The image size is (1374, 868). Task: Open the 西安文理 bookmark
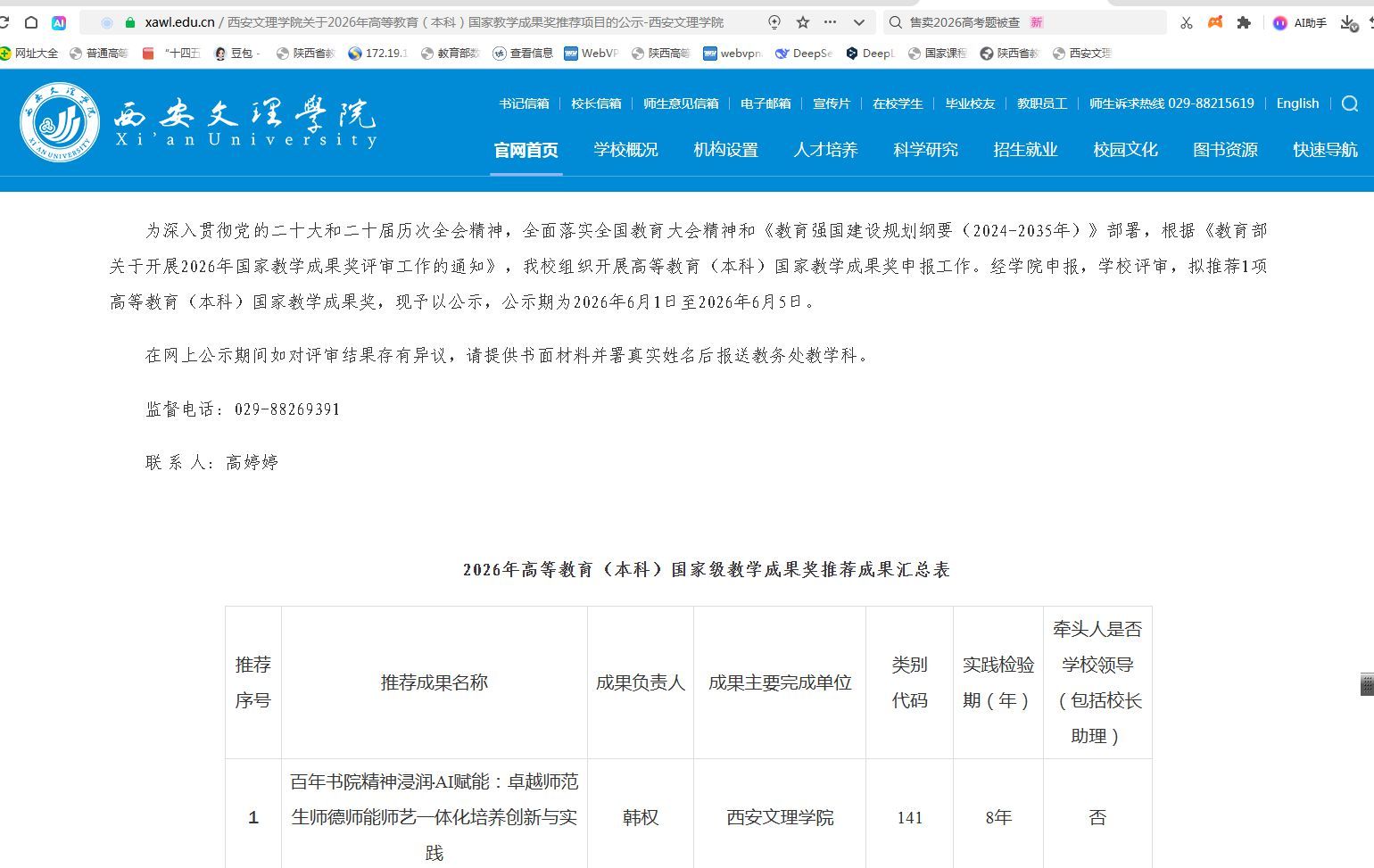1082,54
